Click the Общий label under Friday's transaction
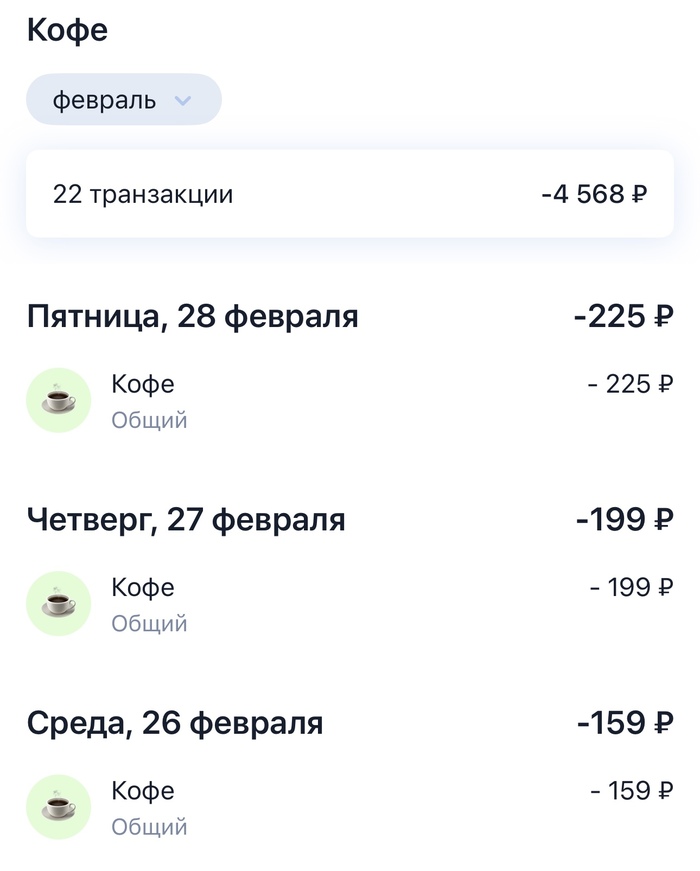This screenshot has height=871, width=700. (149, 420)
